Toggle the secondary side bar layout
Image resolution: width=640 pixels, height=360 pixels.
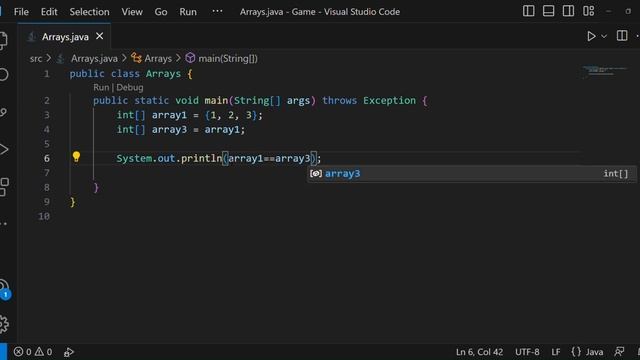[x=568, y=11]
